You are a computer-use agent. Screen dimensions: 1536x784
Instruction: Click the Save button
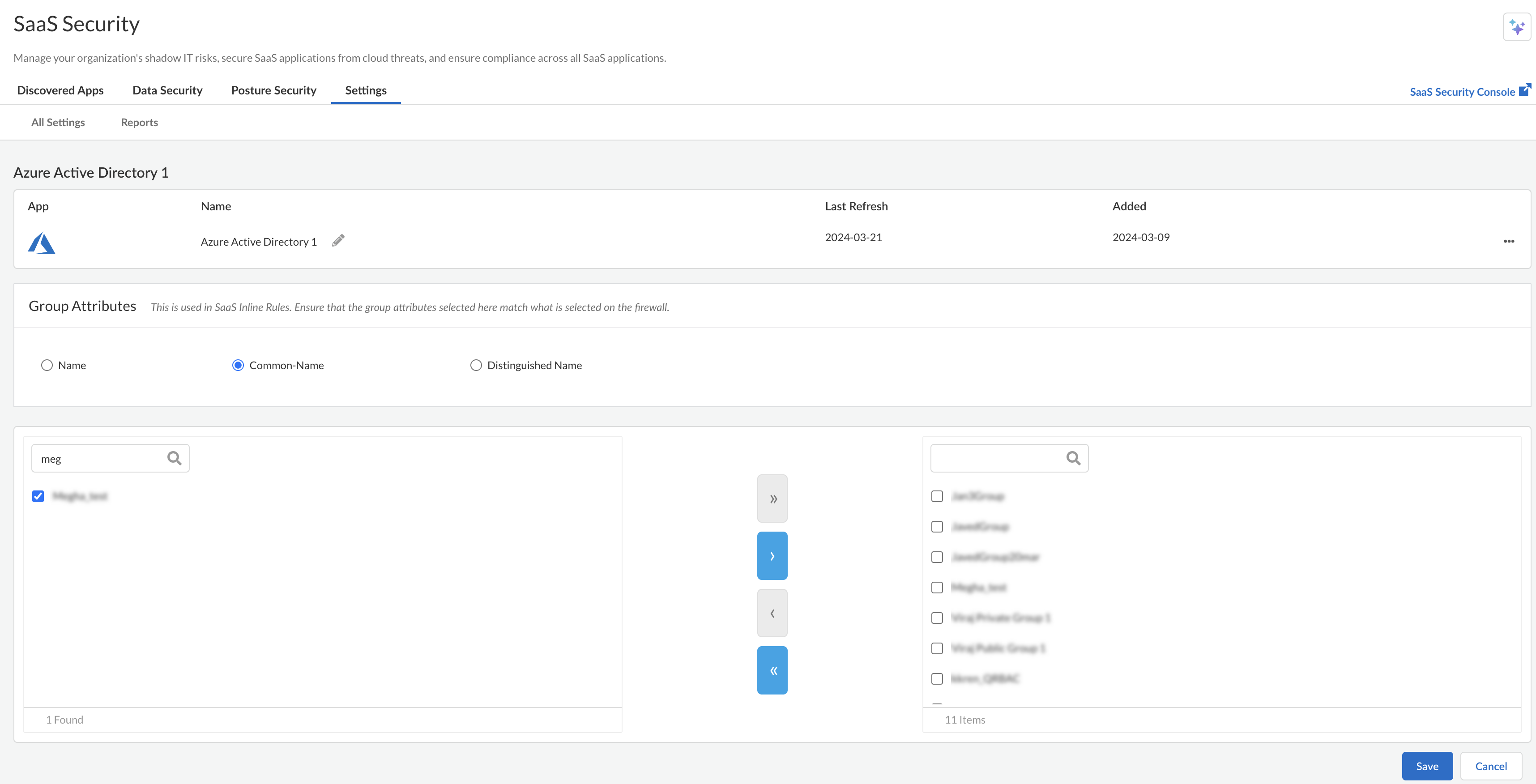1428,766
